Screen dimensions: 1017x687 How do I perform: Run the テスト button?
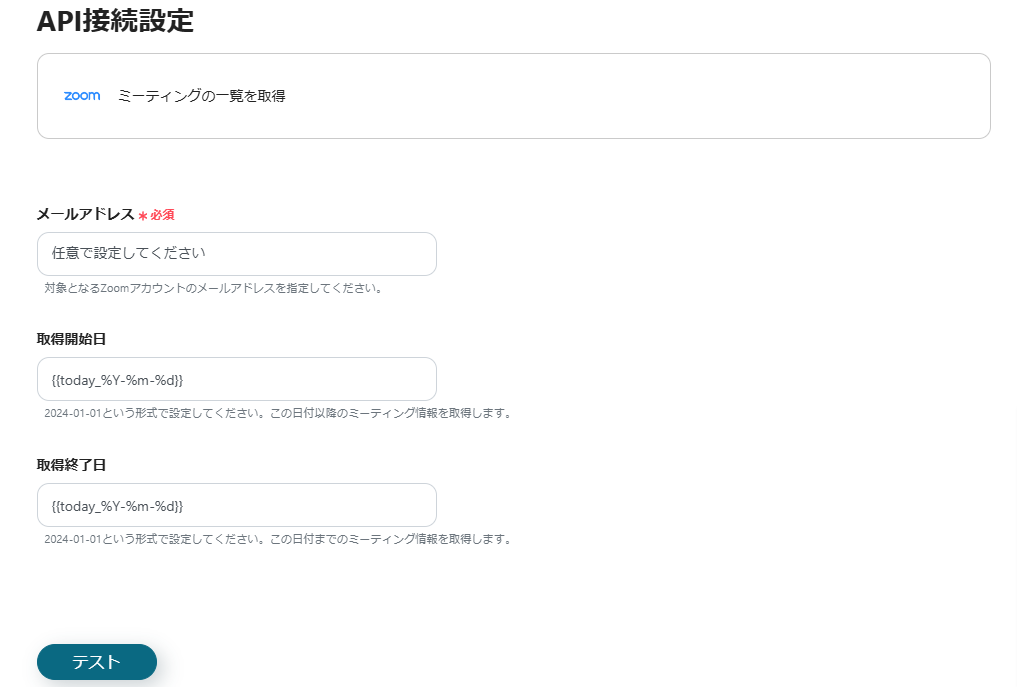tap(97, 662)
